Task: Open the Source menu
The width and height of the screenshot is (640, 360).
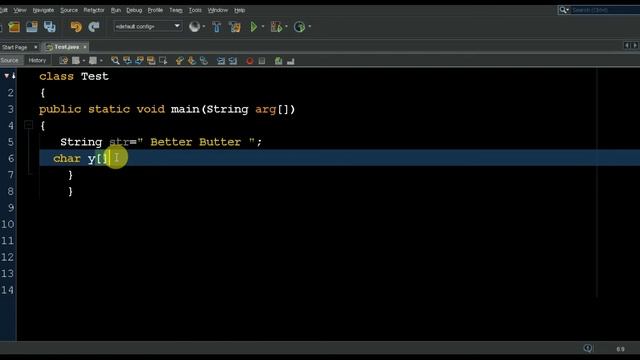Action: pyautogui.click(x=69, y=10)
